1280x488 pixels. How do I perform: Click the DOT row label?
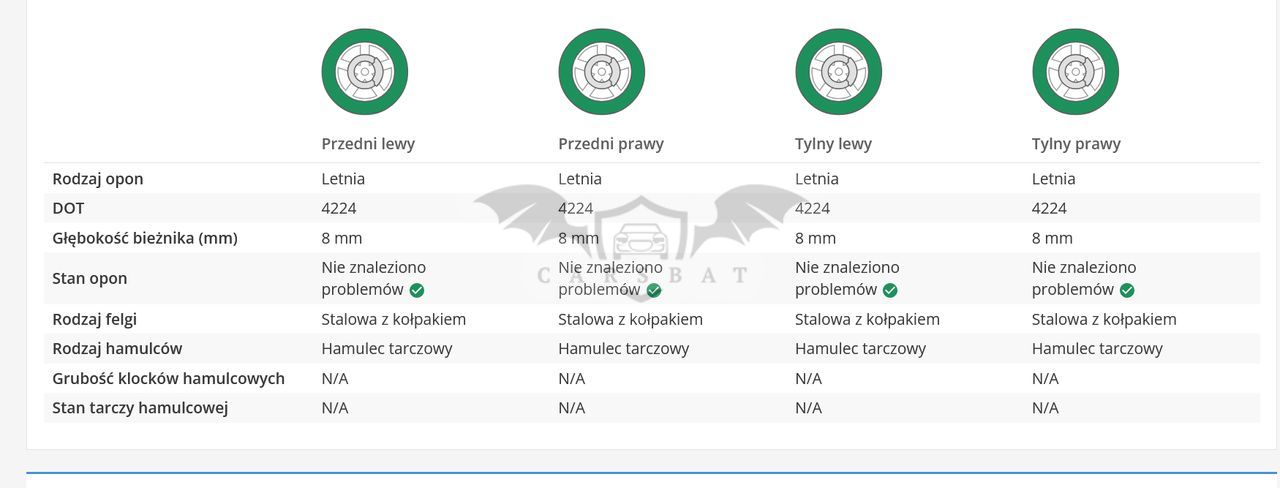click(68, 208)
